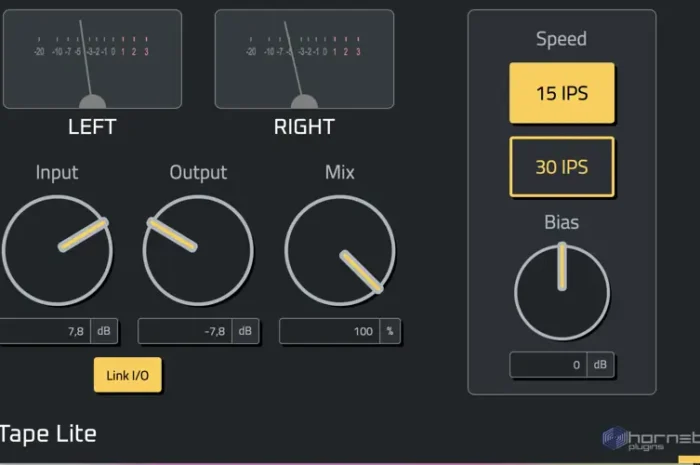
Task: Click the % unit beside Mix value
Action: 390,331
